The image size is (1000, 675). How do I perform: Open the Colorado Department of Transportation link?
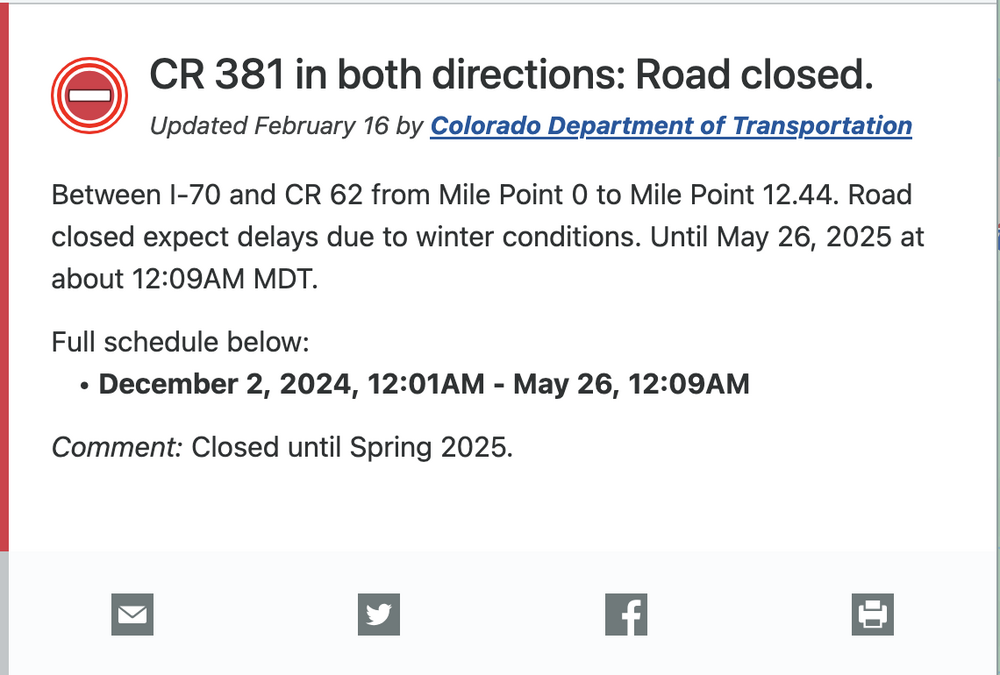pyautogui.click(x=671, y=126)
